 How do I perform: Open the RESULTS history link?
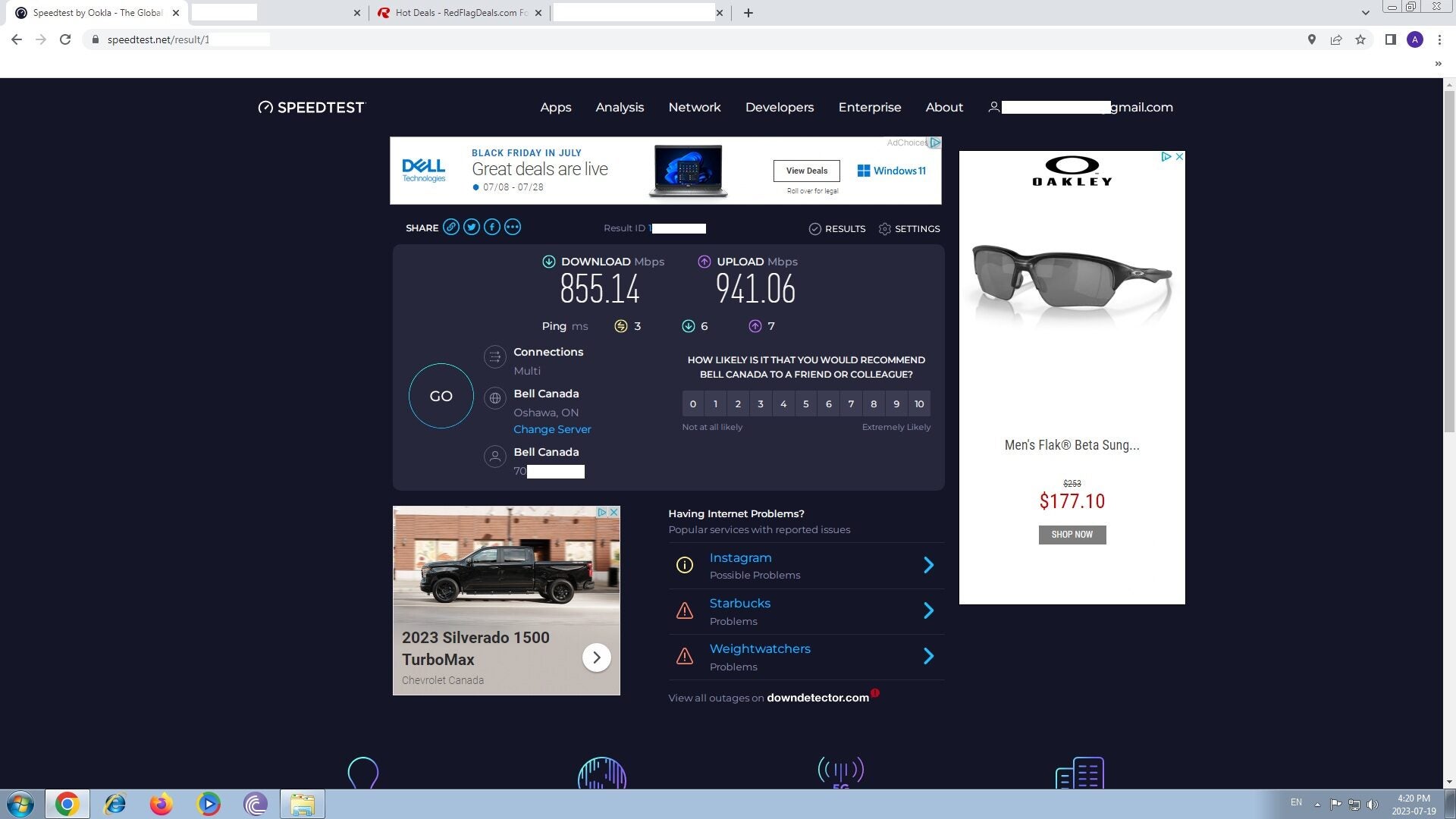(x=837, y=229)
